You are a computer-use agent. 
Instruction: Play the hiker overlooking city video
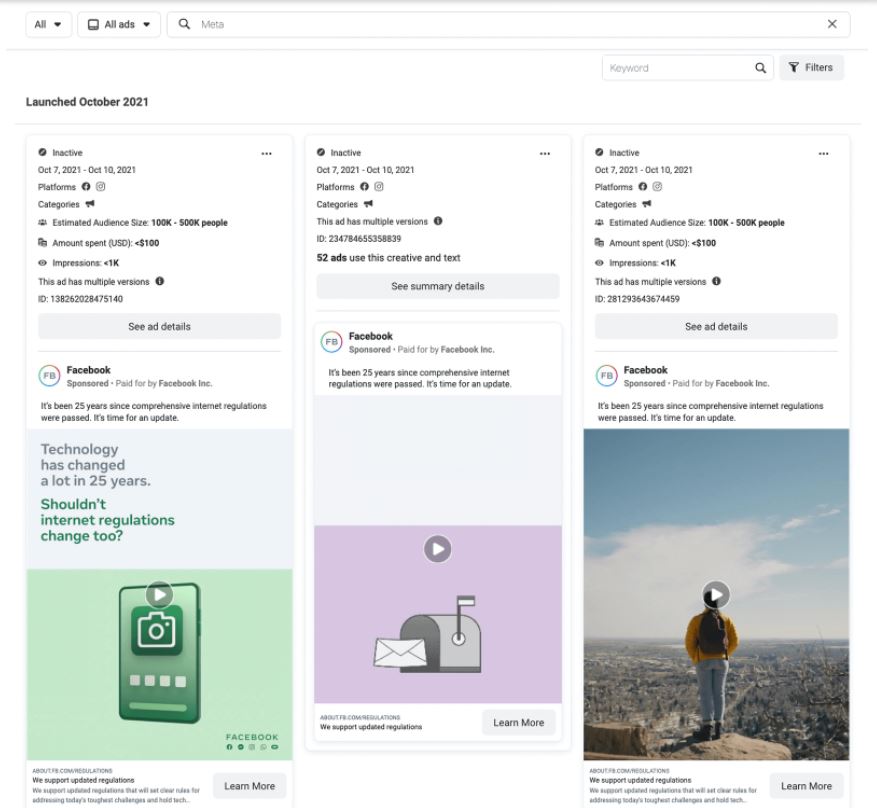click(715, 595)
